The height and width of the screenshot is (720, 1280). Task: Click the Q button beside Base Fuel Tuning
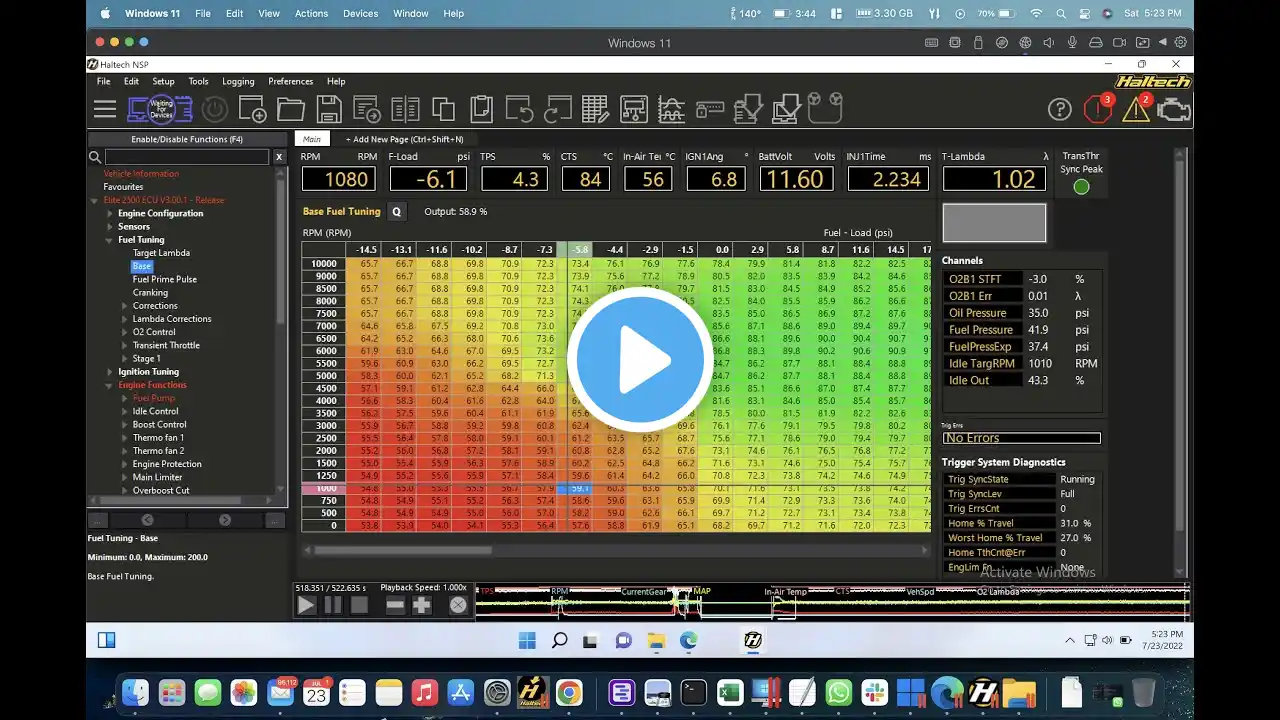coord(396,212)
